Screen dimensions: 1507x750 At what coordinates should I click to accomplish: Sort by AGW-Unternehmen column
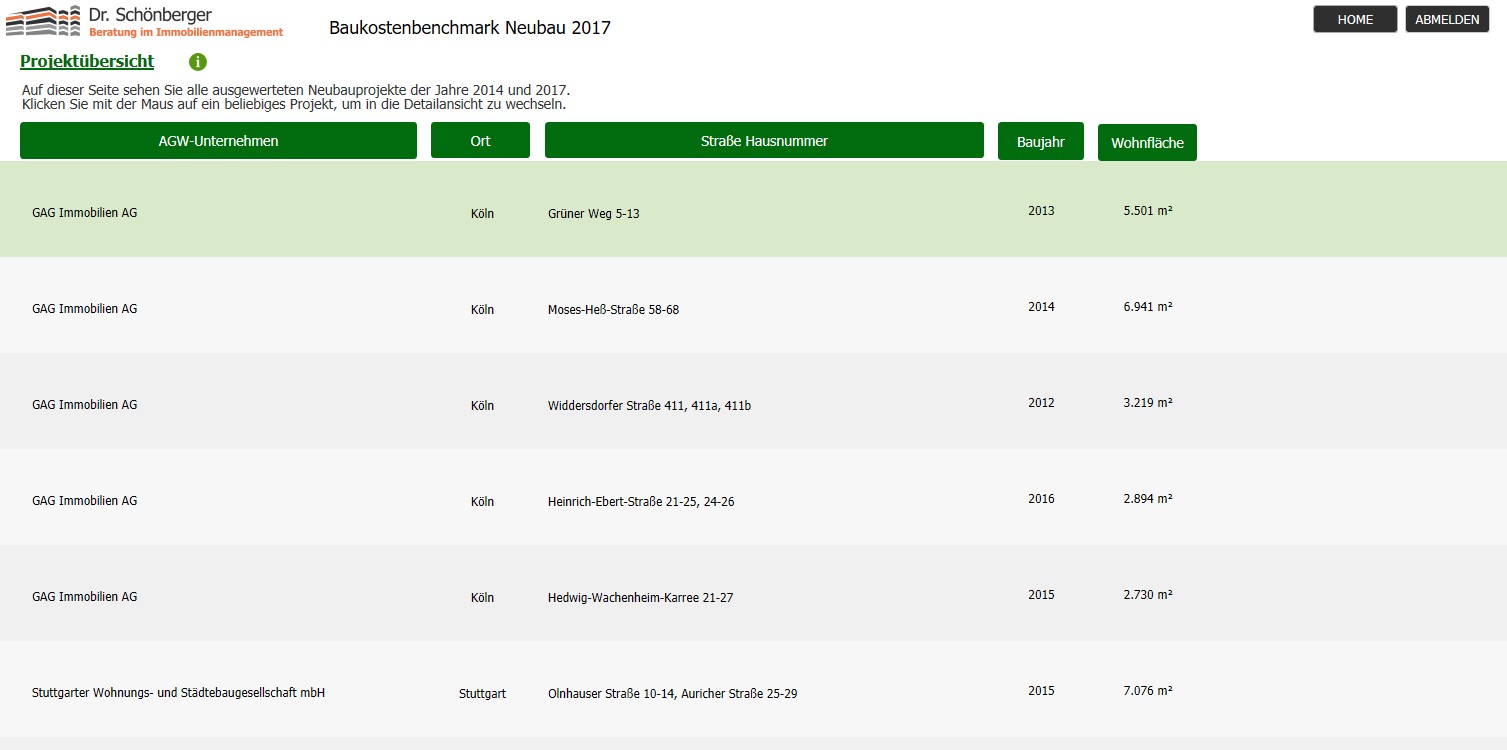[x=218, y=141]
